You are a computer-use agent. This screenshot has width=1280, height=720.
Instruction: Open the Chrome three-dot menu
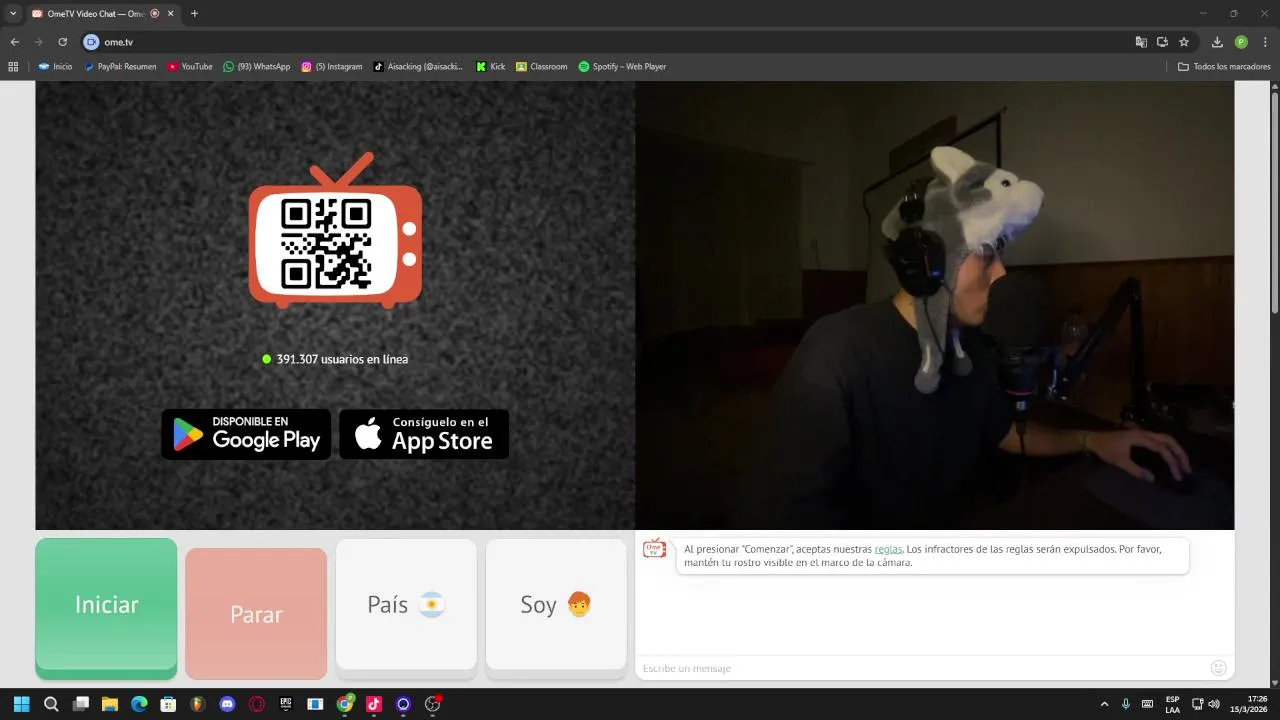pos(1265,42)
